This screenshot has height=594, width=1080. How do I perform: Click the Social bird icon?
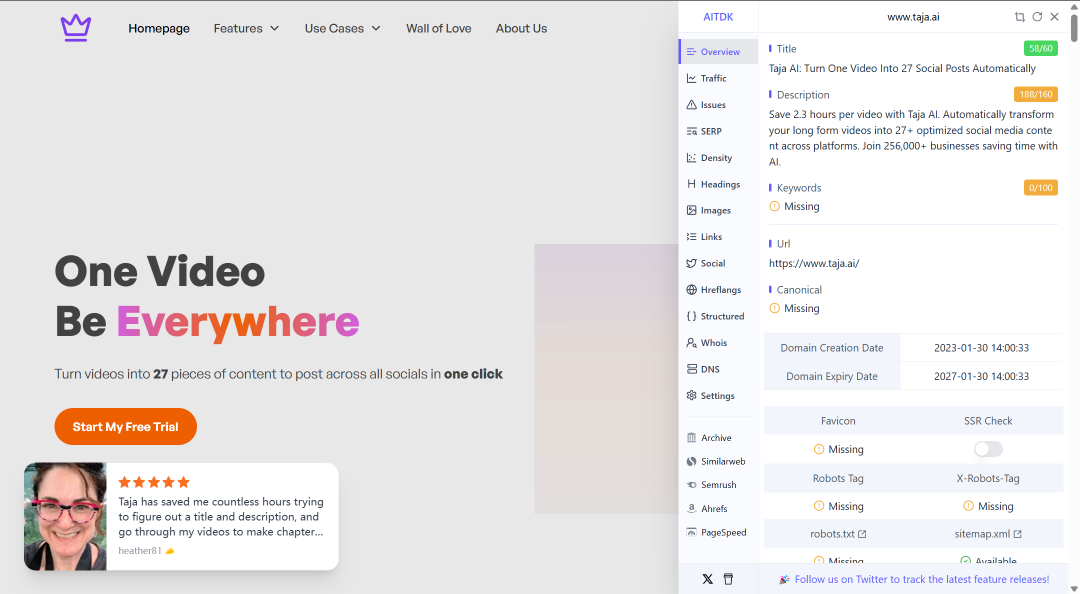692,263
